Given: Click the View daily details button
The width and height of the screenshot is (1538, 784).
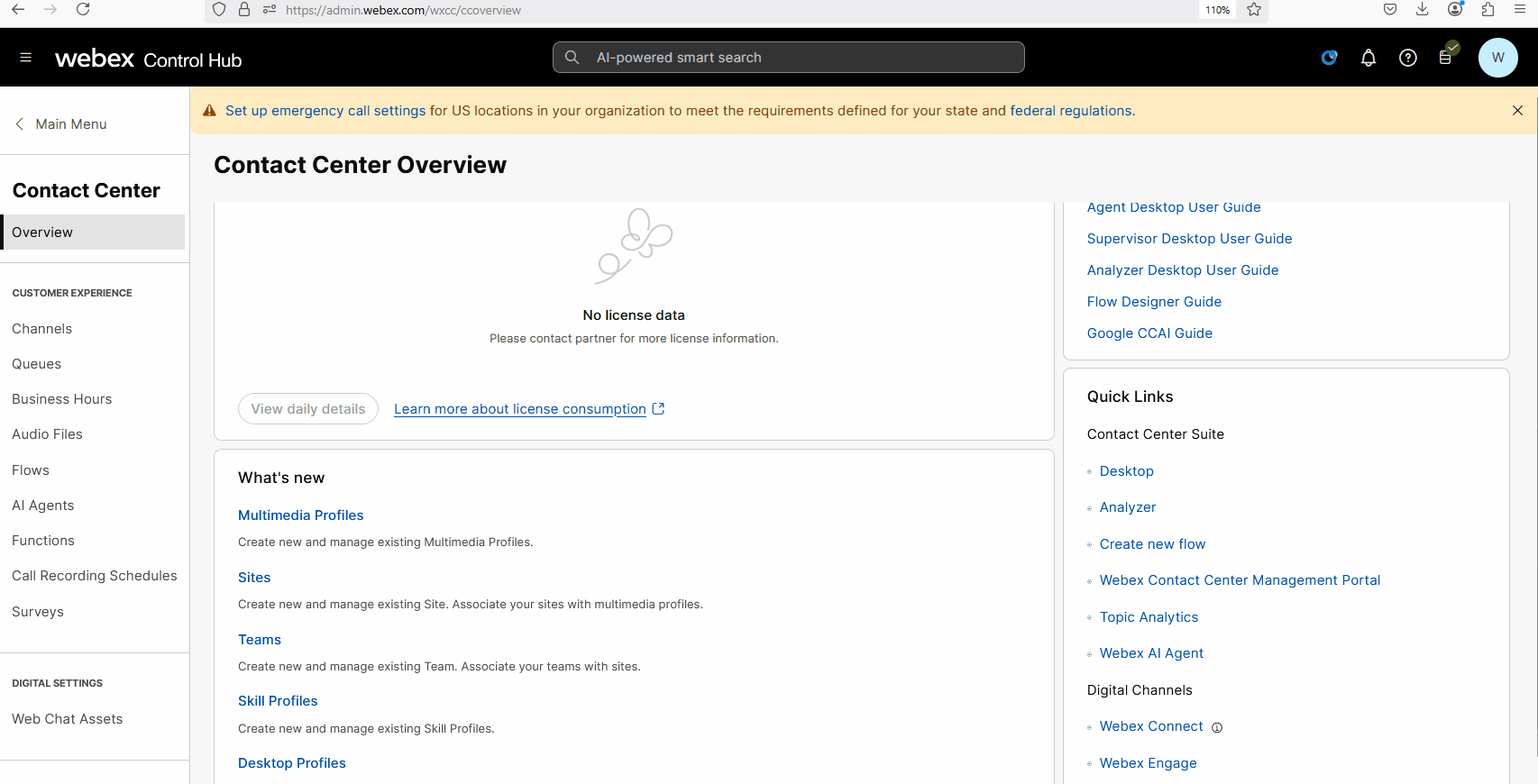Looking at the screenshot, I should (x=308, y=409).
